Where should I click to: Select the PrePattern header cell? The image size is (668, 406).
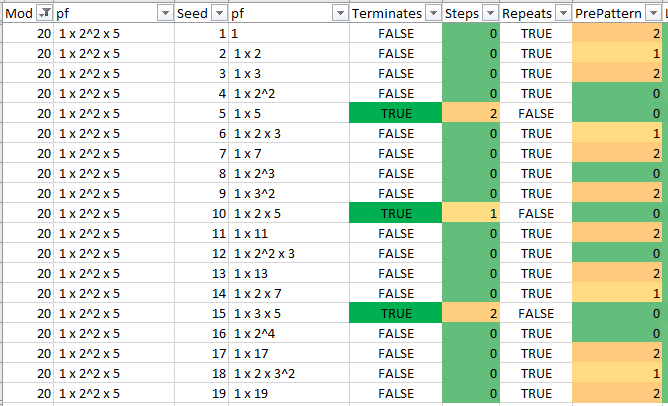click(617, 14)
